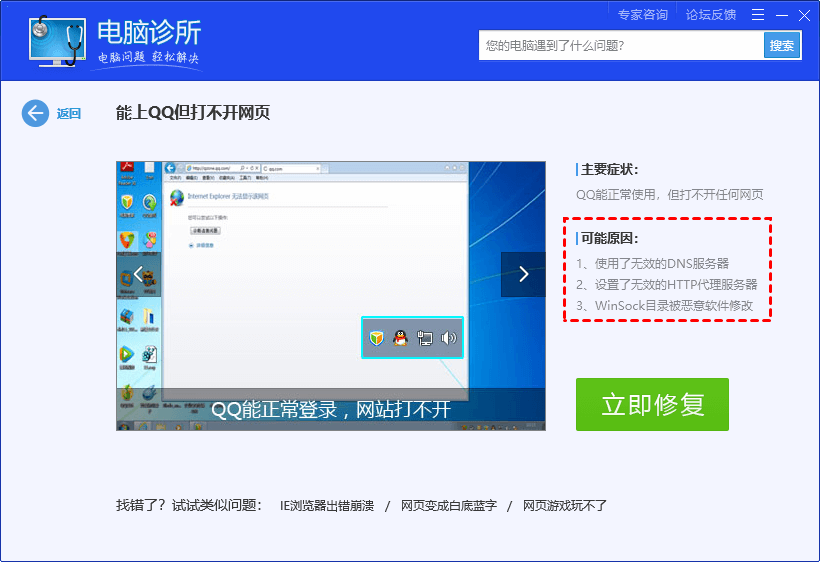Open the 网页变成白底蓝字 related issue
This screenshot has width=820, height=562.
pyautogui.click(x=448, y=505)
